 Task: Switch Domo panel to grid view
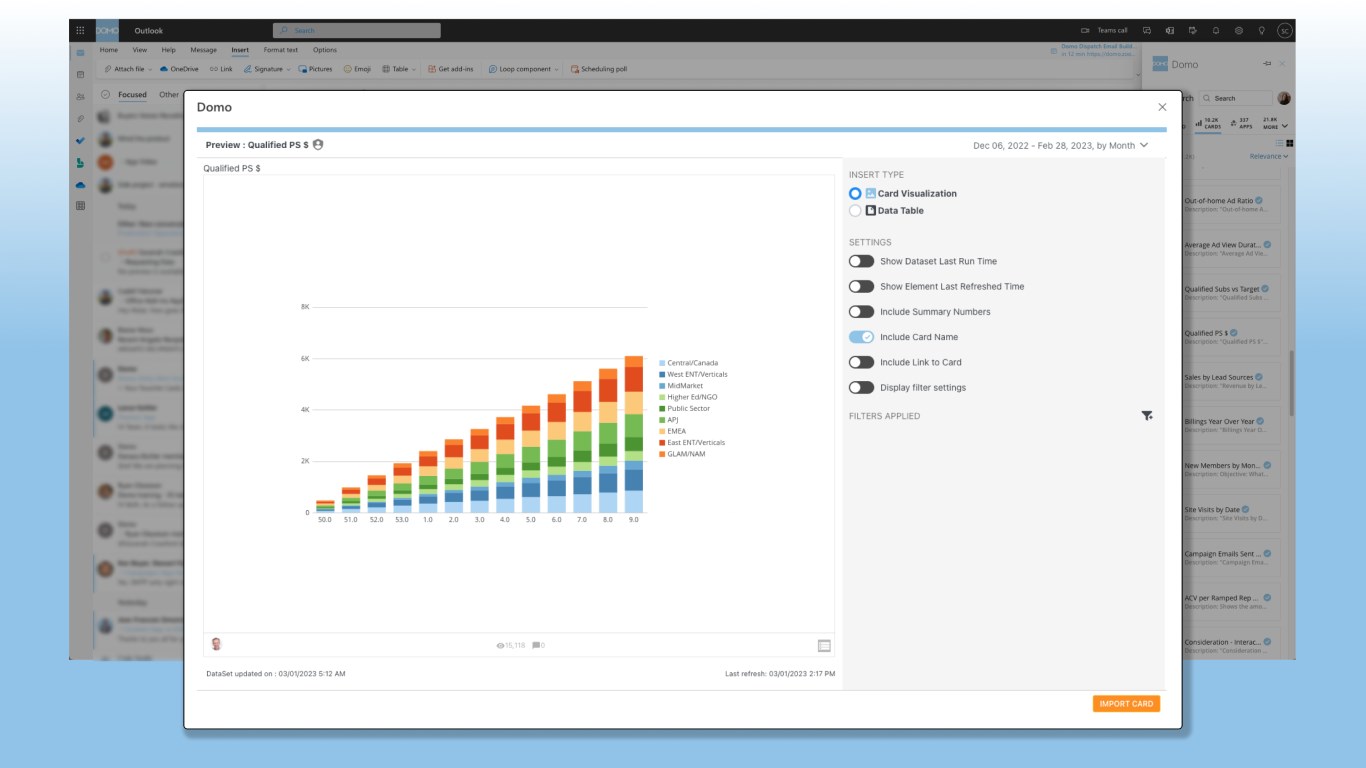pyautogui.click(x=1290, y=144)
